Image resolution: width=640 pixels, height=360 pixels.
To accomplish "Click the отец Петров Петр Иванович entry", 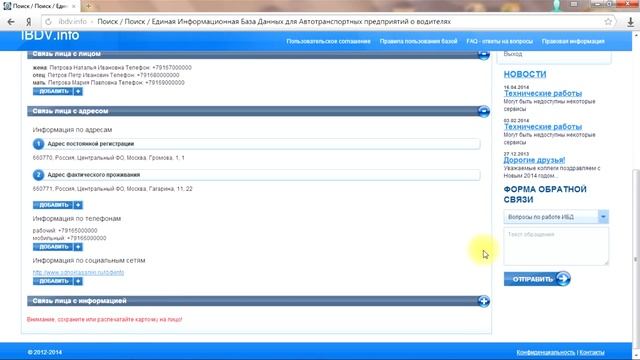I will point(106,76).
